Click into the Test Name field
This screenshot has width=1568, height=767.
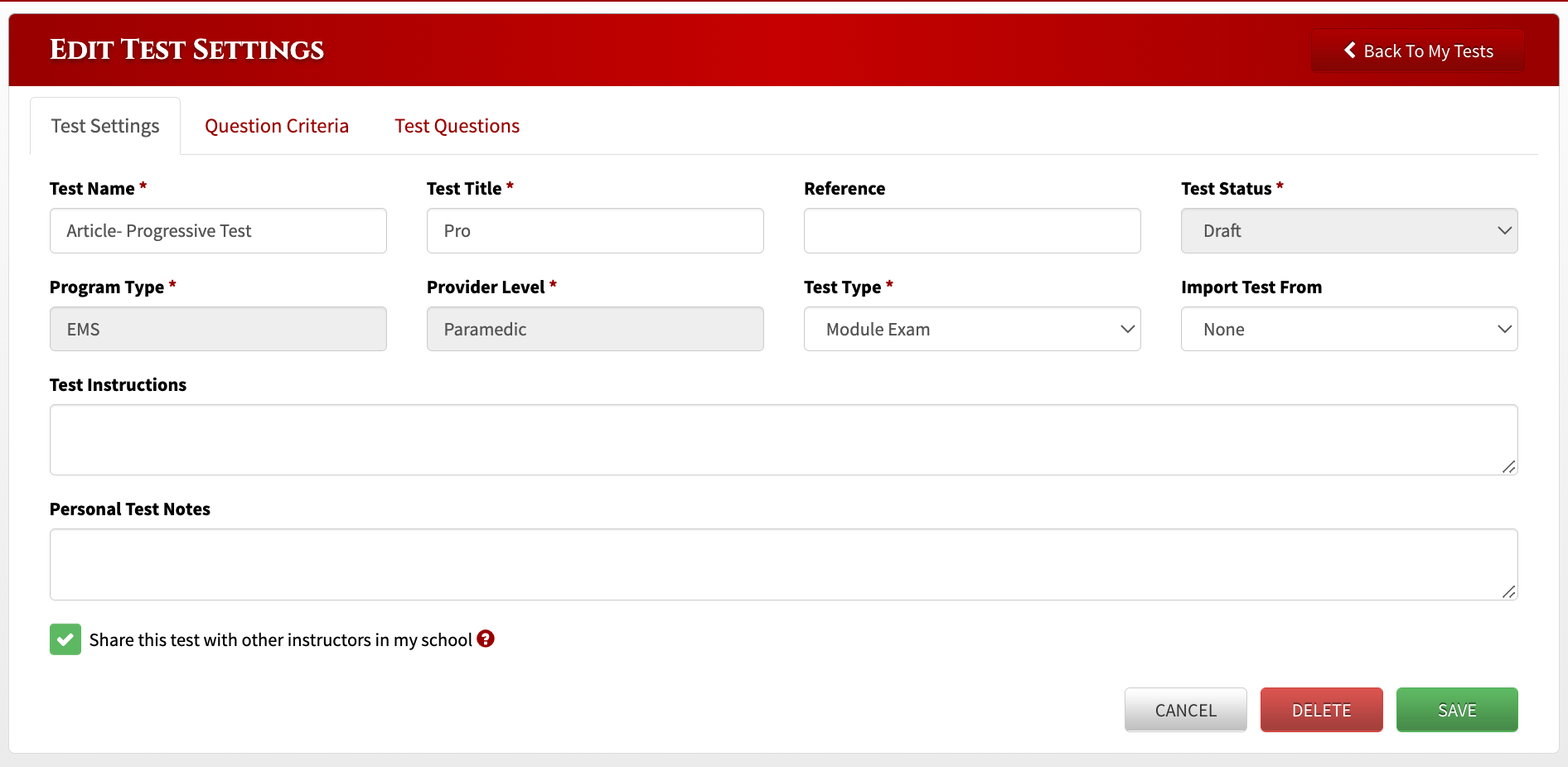pos(218,231)
